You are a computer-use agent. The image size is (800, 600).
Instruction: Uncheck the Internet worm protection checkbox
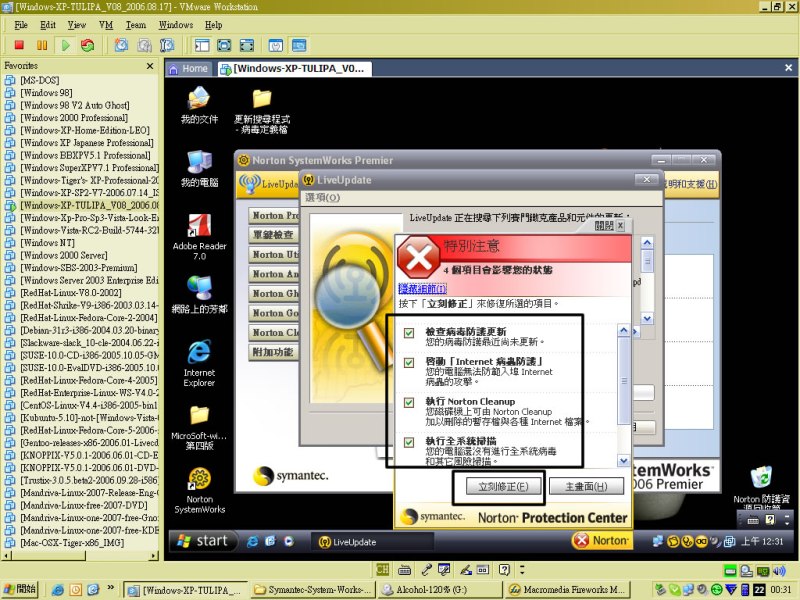409,363
